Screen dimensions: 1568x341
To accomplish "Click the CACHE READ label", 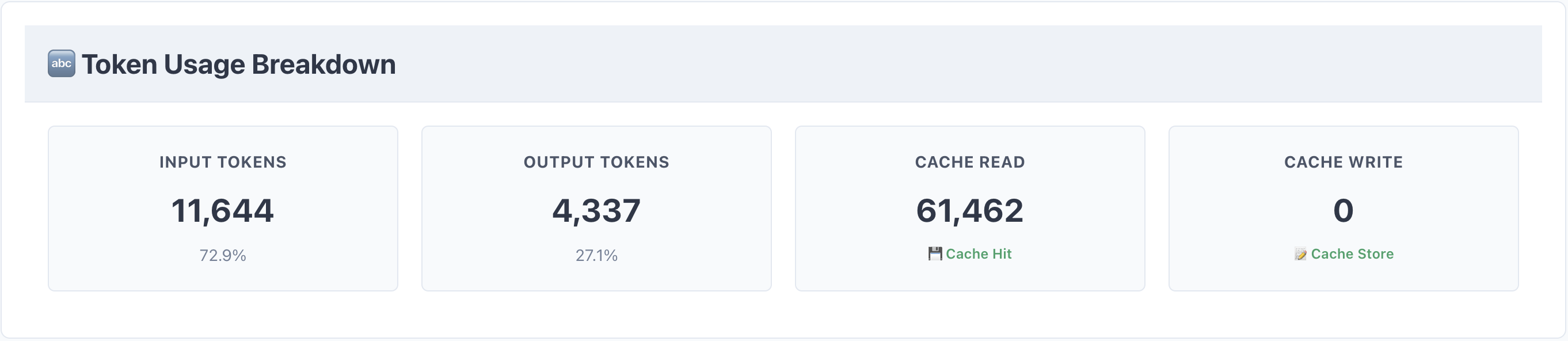I will pos(971,162).
